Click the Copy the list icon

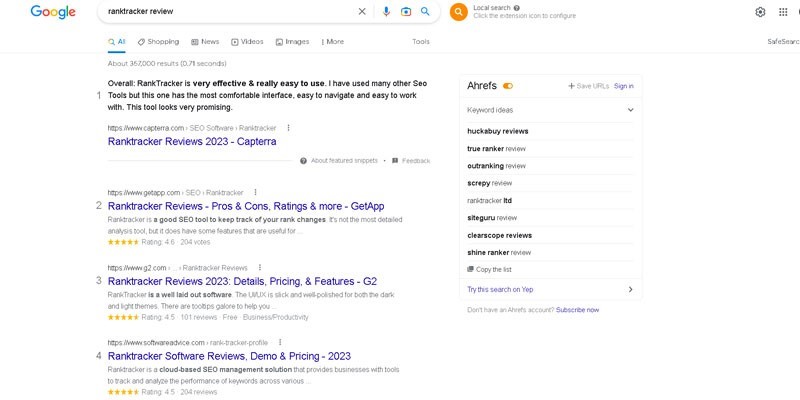470,269
